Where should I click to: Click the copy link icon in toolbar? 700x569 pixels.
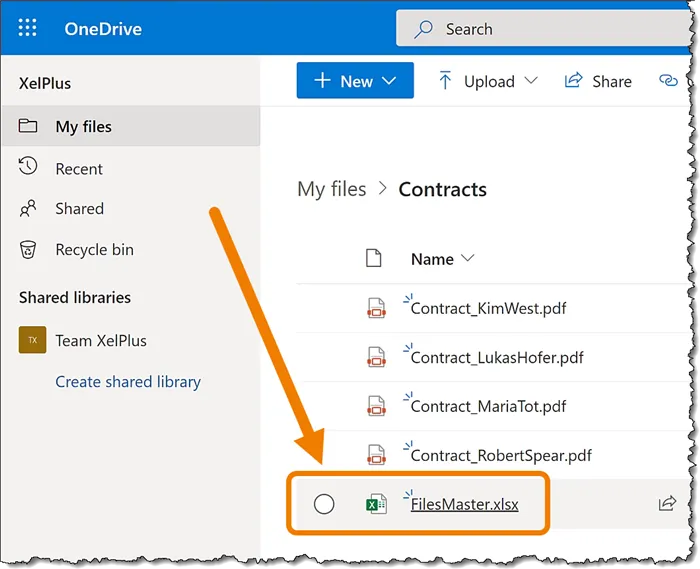pyautogui.click(x=667, y=81)
